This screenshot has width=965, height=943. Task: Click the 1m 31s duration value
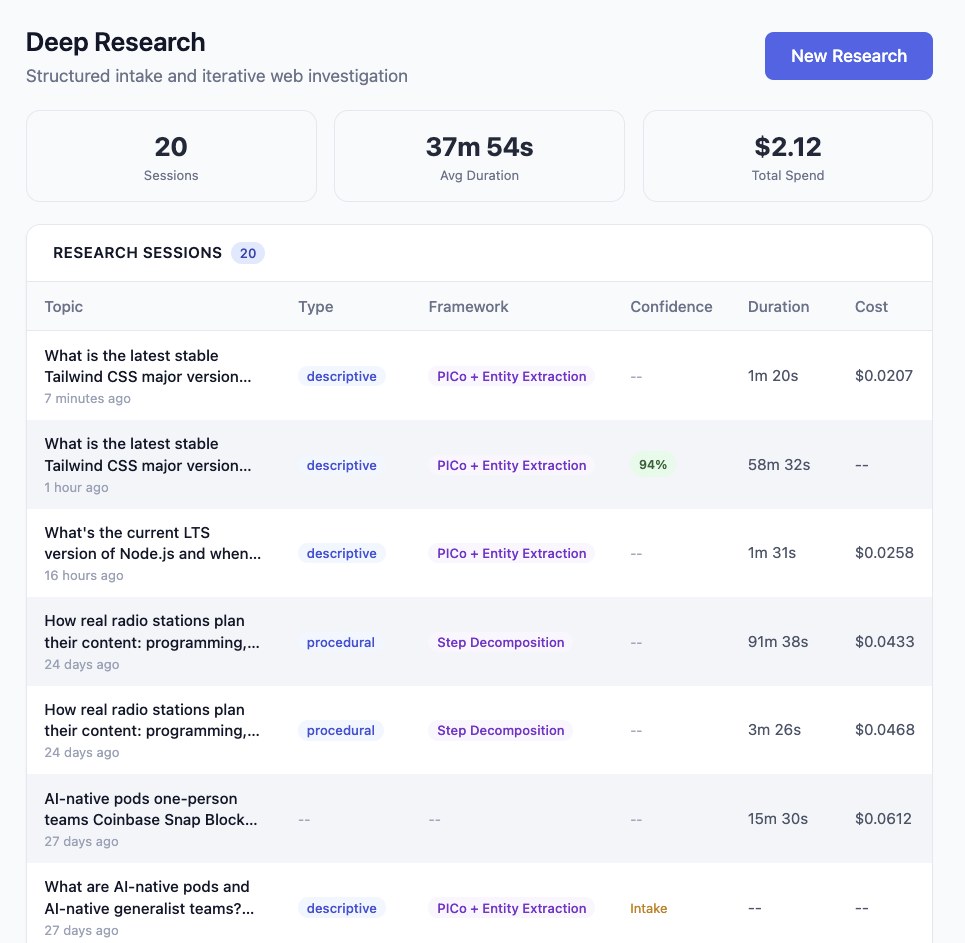pos(772,553)
